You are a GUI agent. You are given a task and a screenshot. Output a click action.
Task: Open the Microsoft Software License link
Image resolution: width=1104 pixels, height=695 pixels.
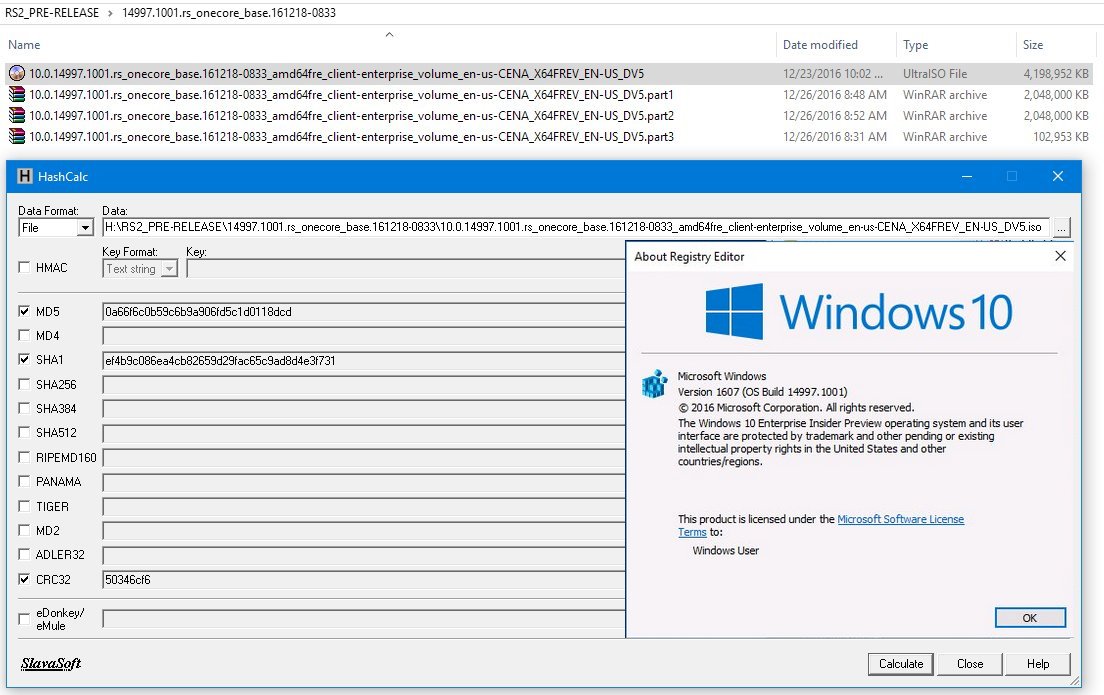pos(901,519)
